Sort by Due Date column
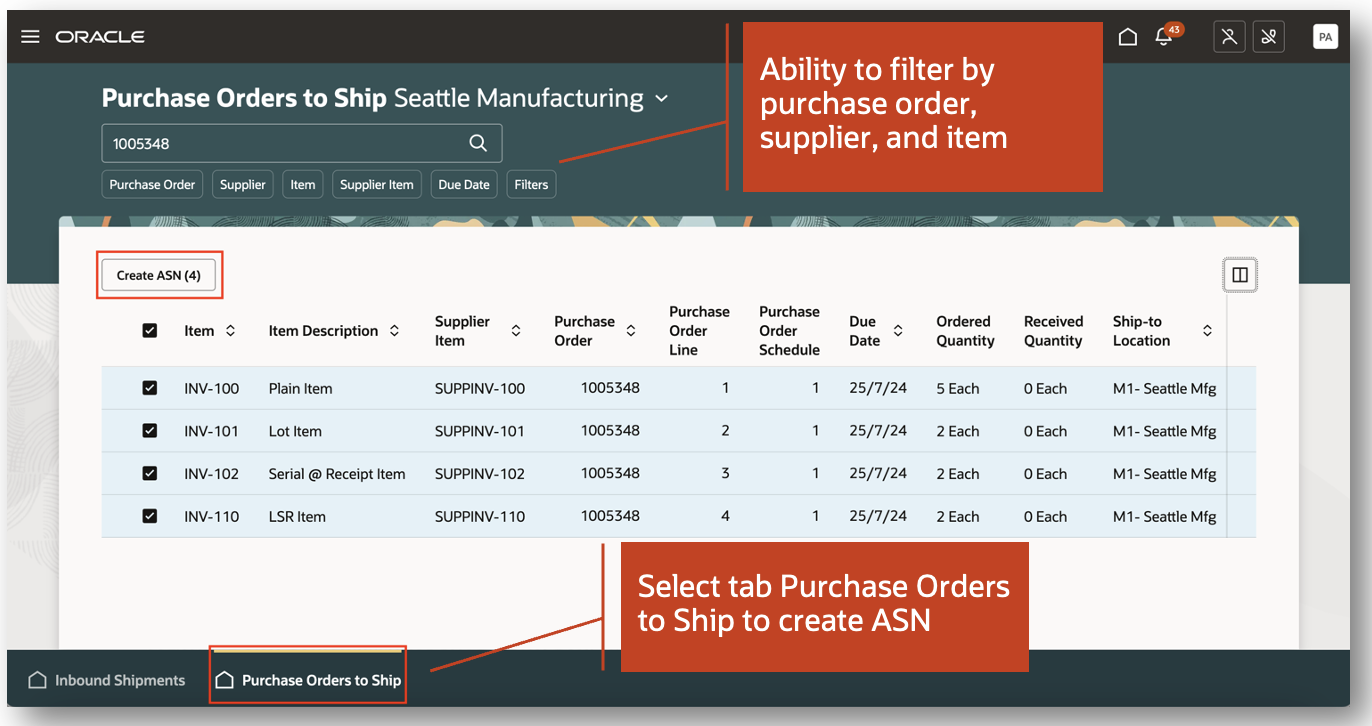Screen dimensions: 1372x726 (898, 331)
